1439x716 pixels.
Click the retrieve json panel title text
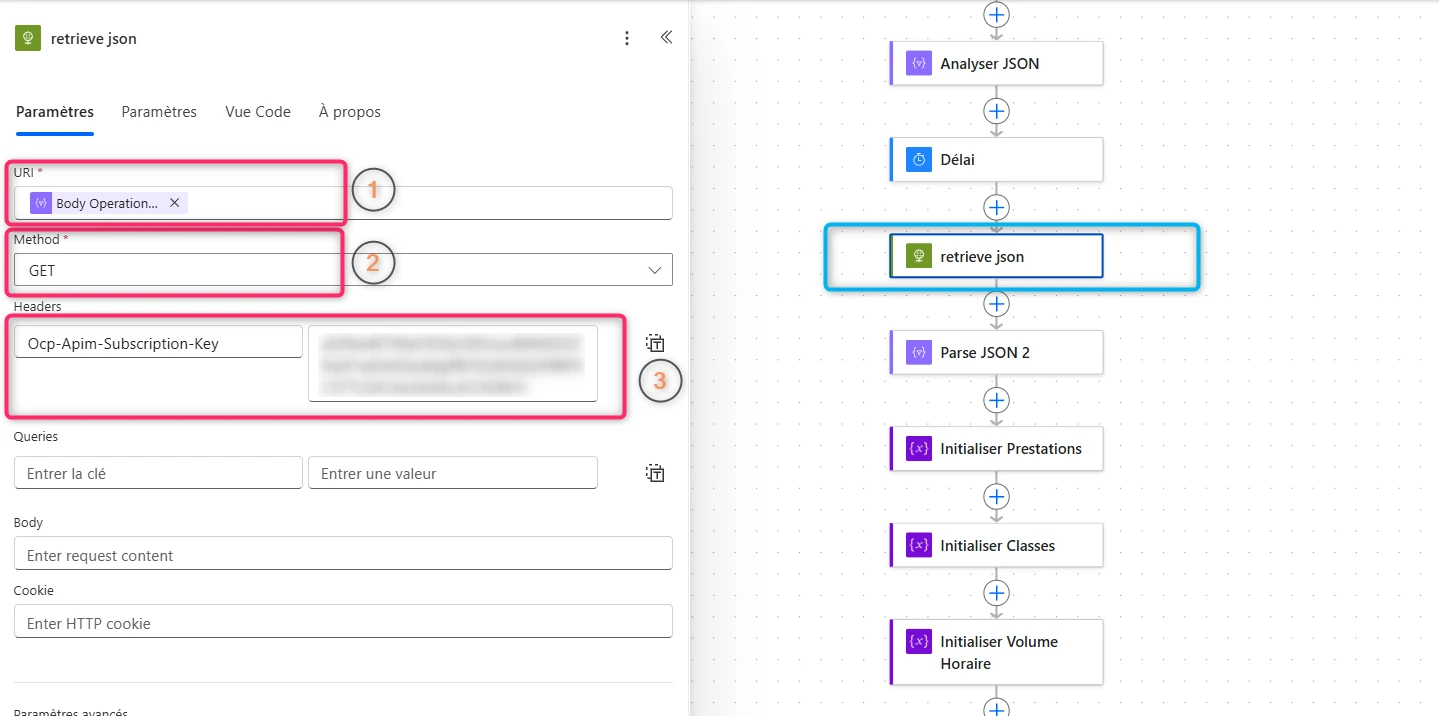coord(94,39)
